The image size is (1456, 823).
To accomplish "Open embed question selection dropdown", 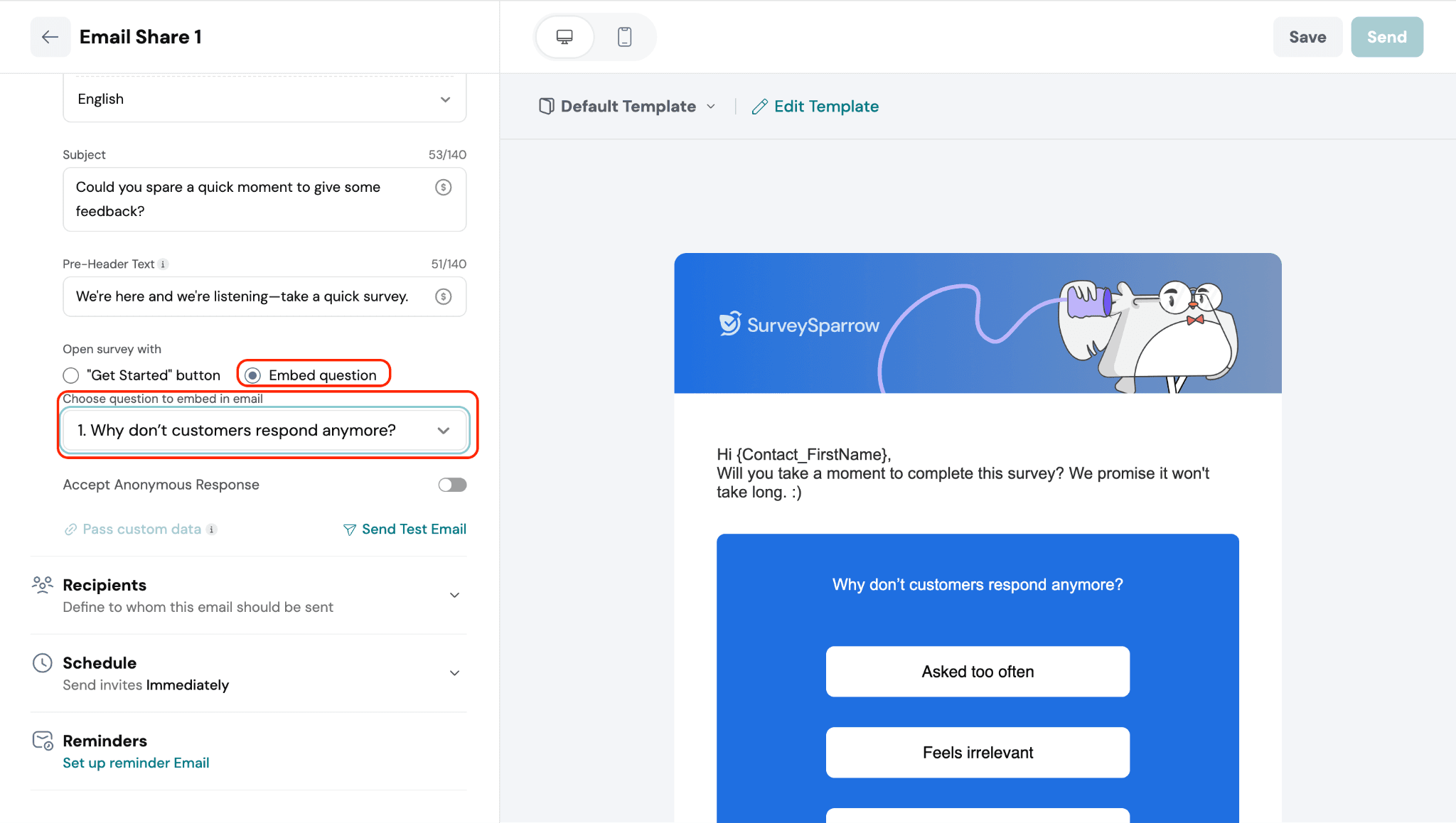I will coord(264,431).
